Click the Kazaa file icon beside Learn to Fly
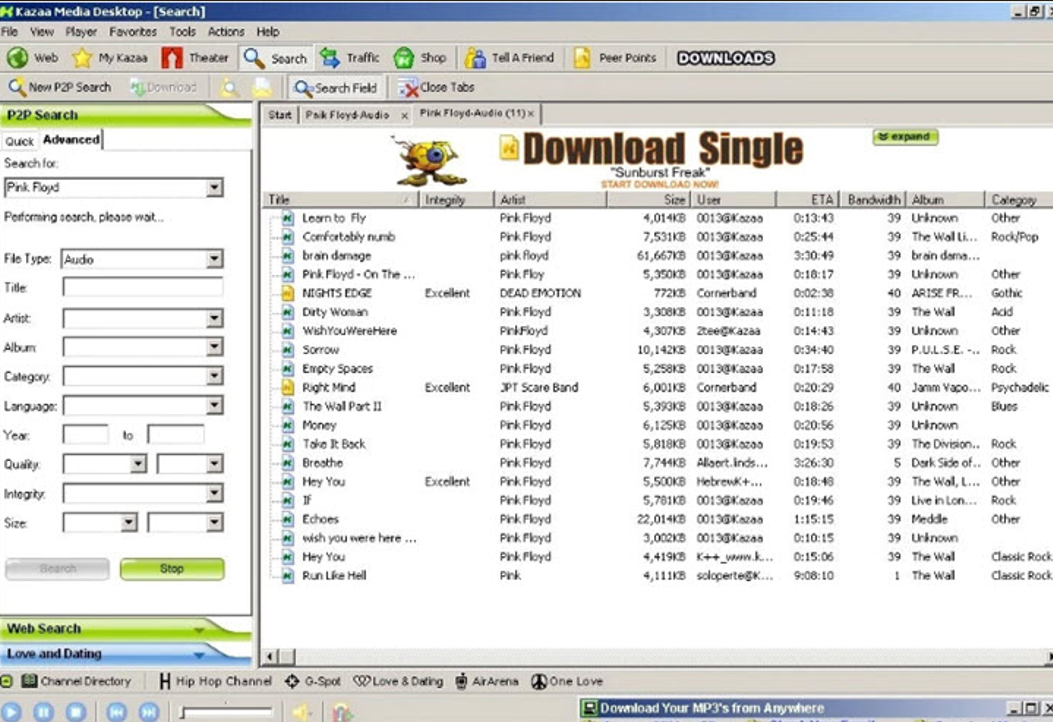This screenshot has height=722, width=1053. click(x=287, y=218)
